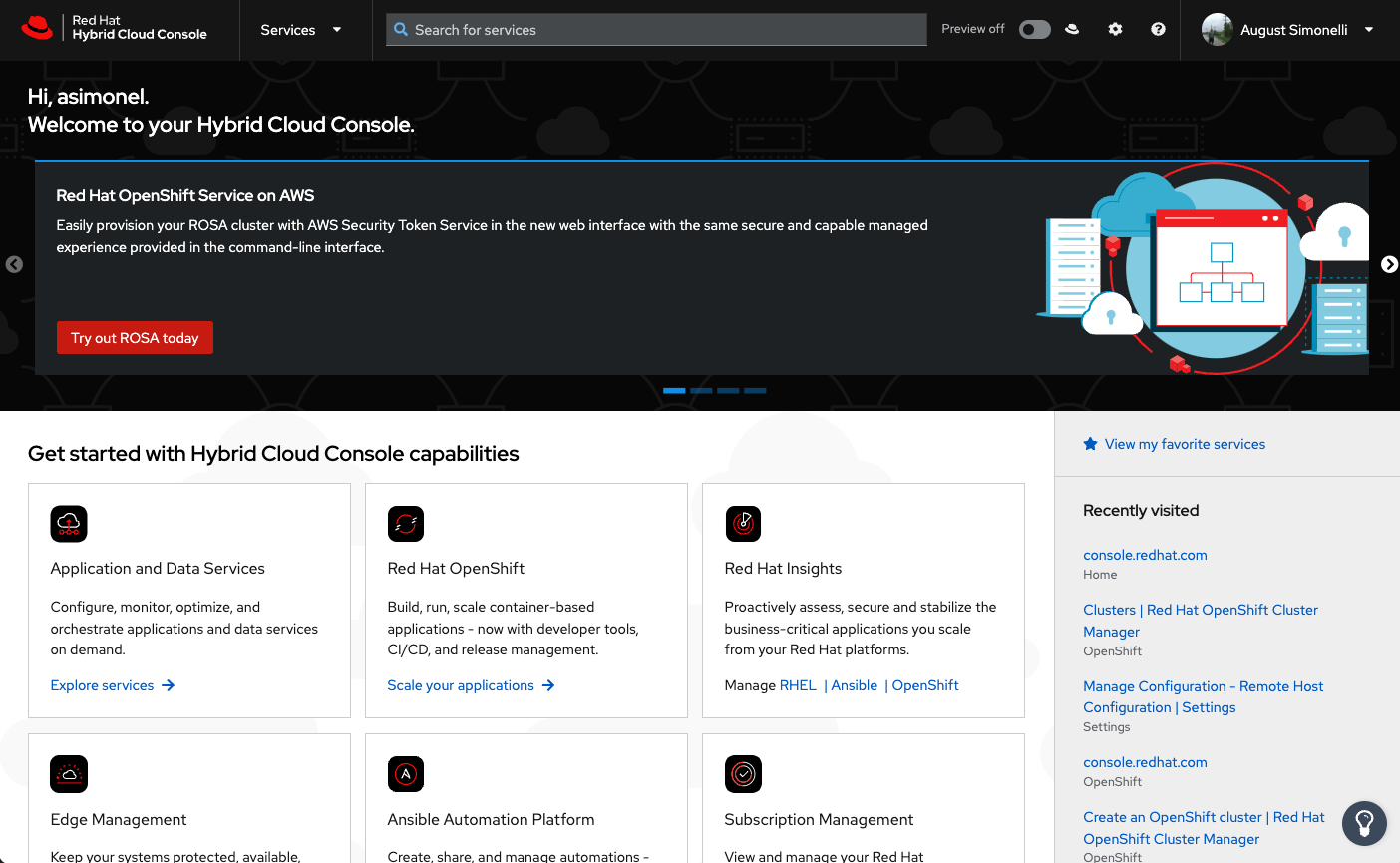
Task: Click the Application and Data Services icon
Action: (x=68, y=523)
